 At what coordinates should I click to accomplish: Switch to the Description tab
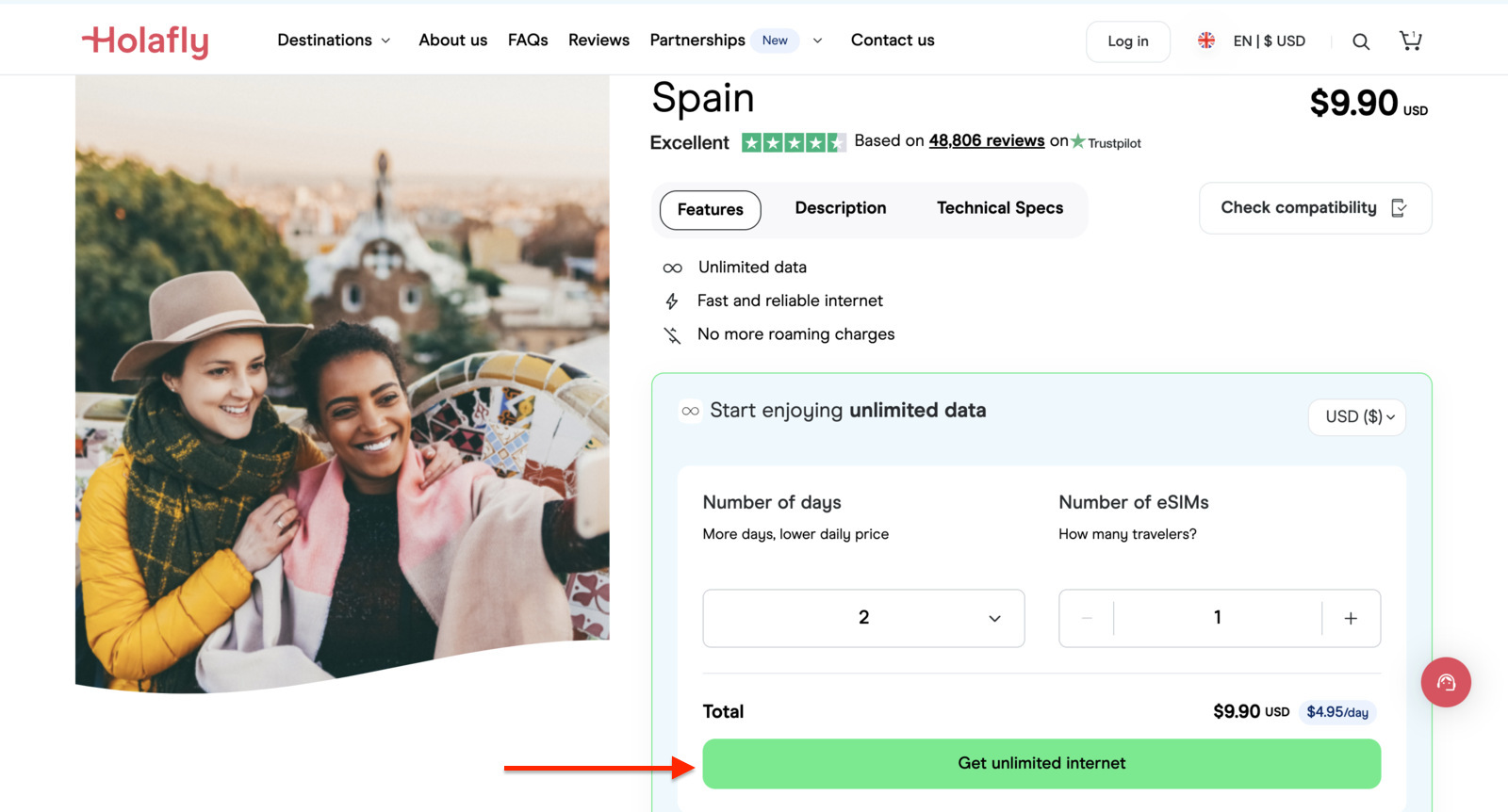[x=840, y=208]
